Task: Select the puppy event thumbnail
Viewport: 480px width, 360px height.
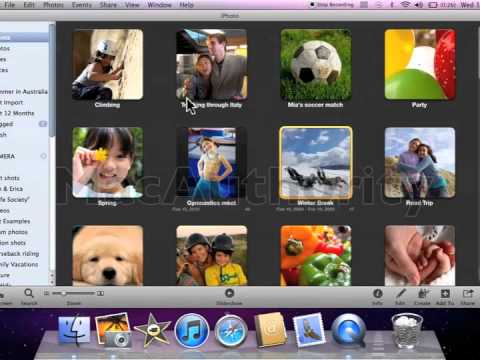Action: pos(107,255)
